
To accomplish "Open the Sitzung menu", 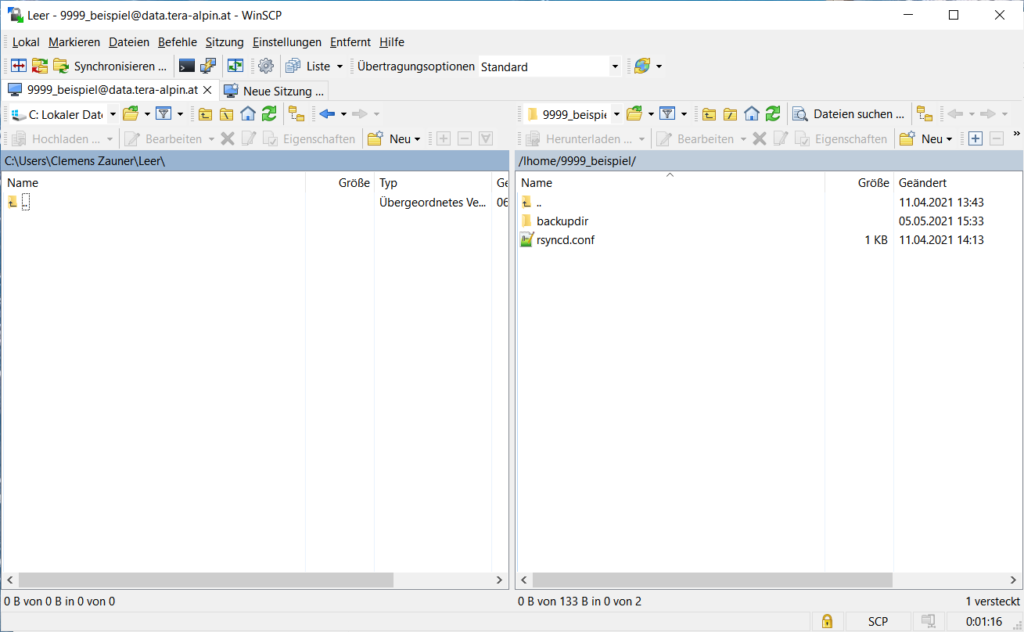I will (224, 42).
